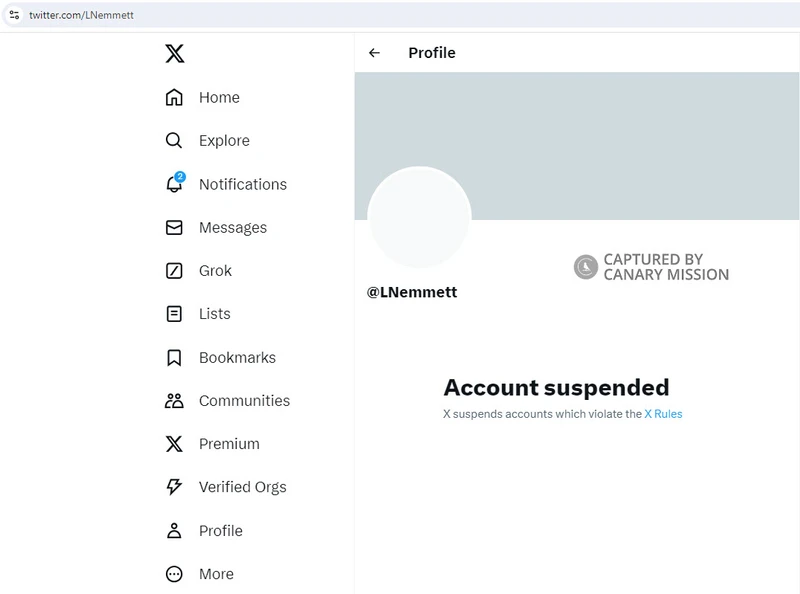Open site information icon in address bar
Screen dimensions: 800x594
click(14, 15)
